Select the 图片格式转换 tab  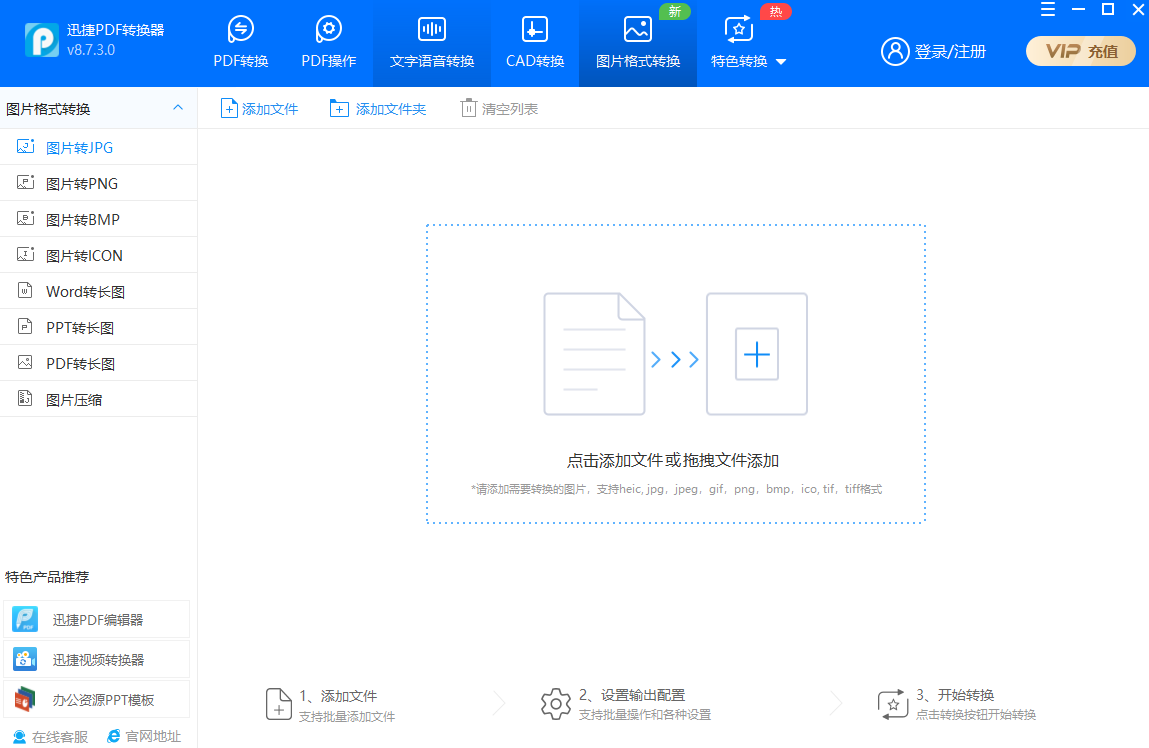[x=638, y=43]
